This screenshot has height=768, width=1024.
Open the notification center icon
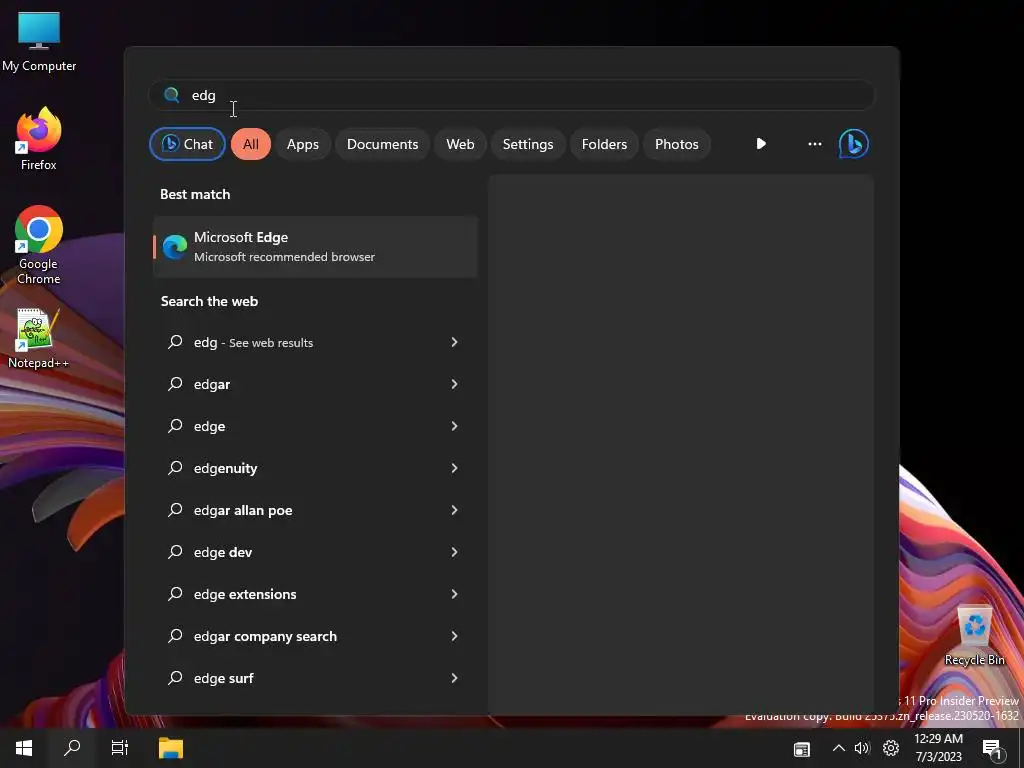click(992, 749)
